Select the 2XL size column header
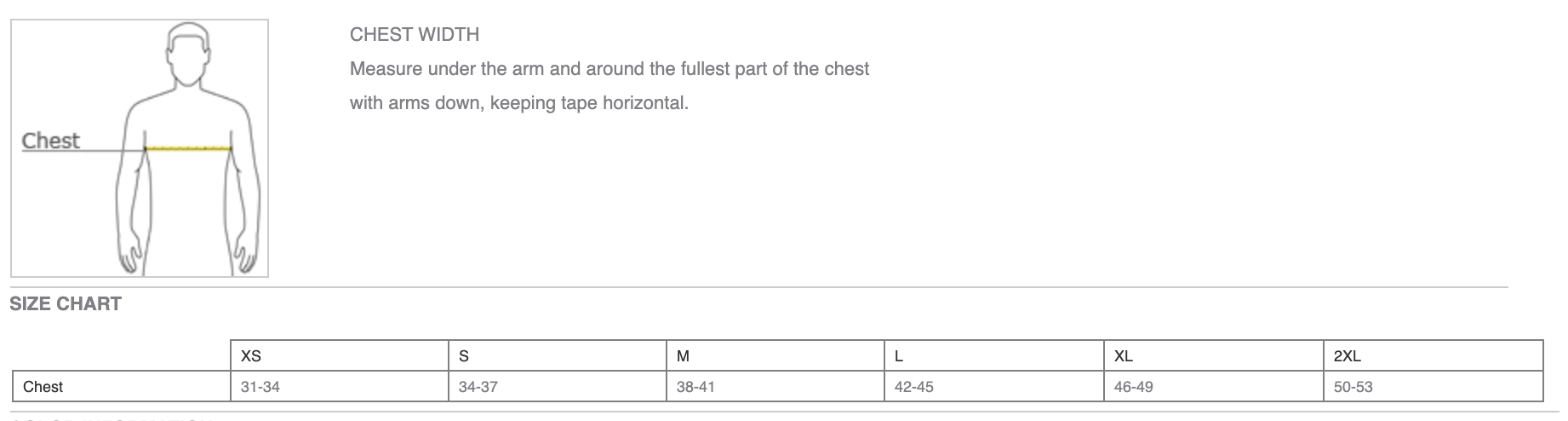 click(x=1434, y=356)
